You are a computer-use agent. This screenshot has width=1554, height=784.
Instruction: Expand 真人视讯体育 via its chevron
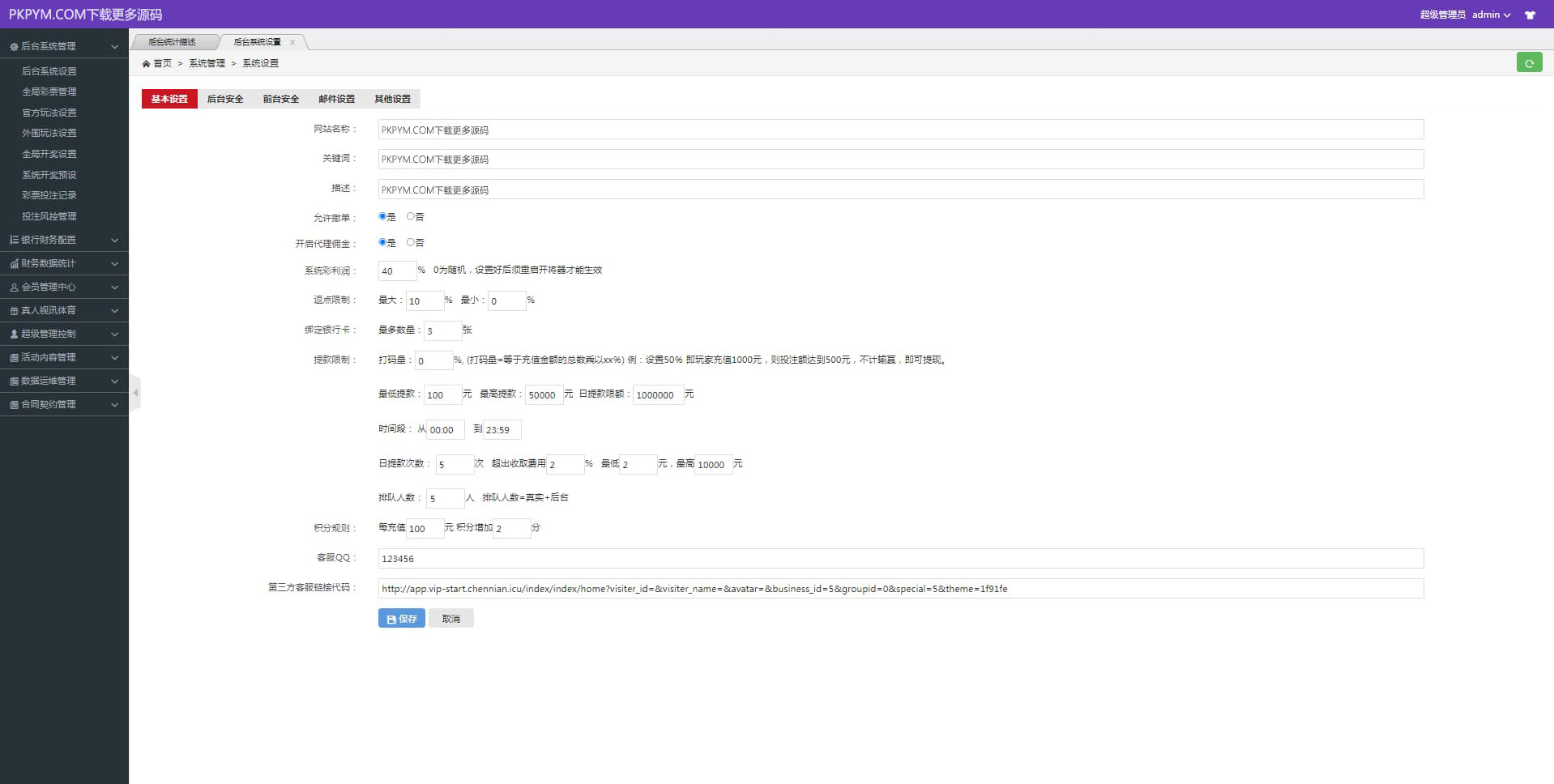coord(114,310)
